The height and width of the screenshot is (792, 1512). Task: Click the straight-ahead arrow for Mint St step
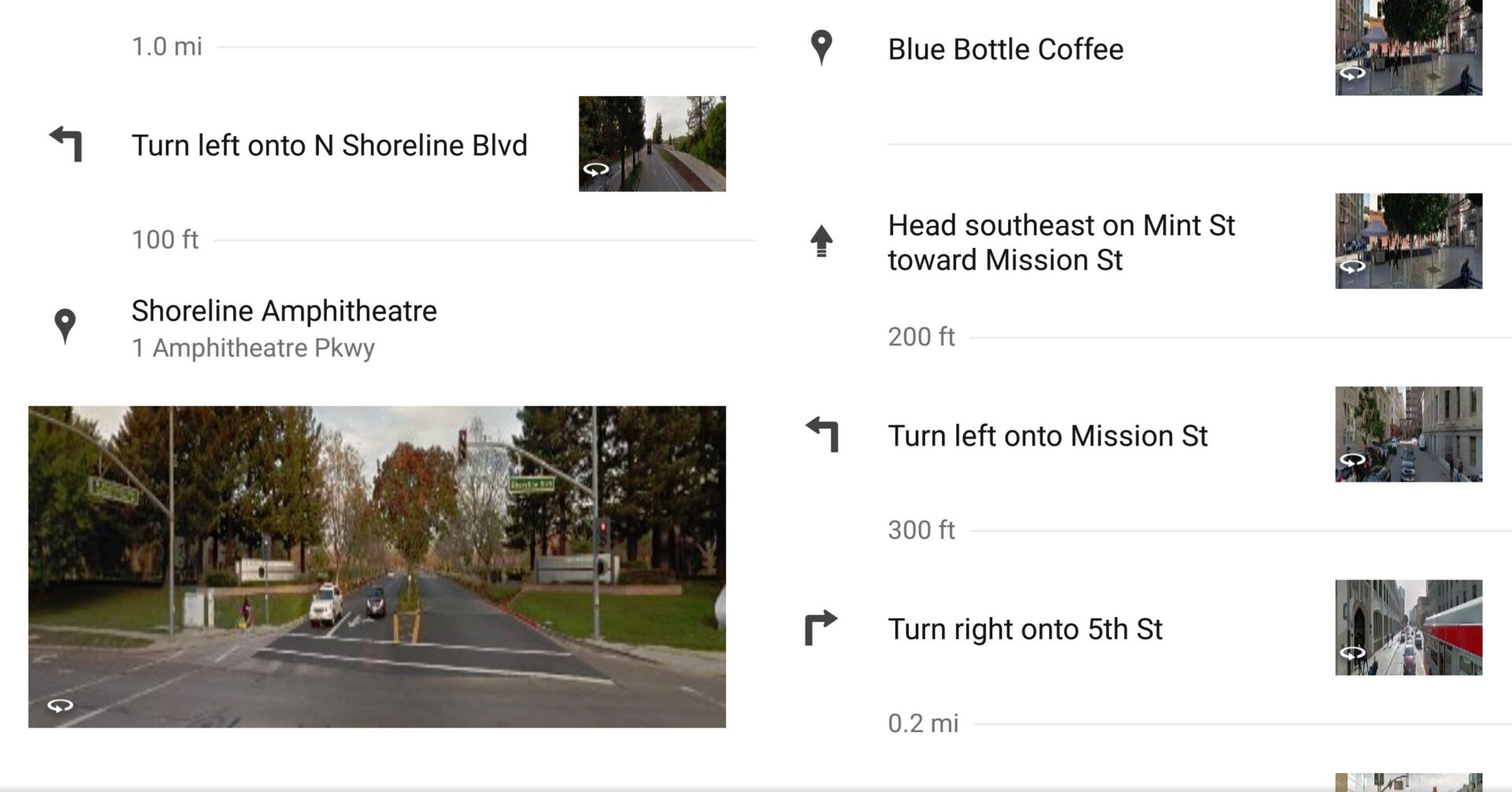821,241
